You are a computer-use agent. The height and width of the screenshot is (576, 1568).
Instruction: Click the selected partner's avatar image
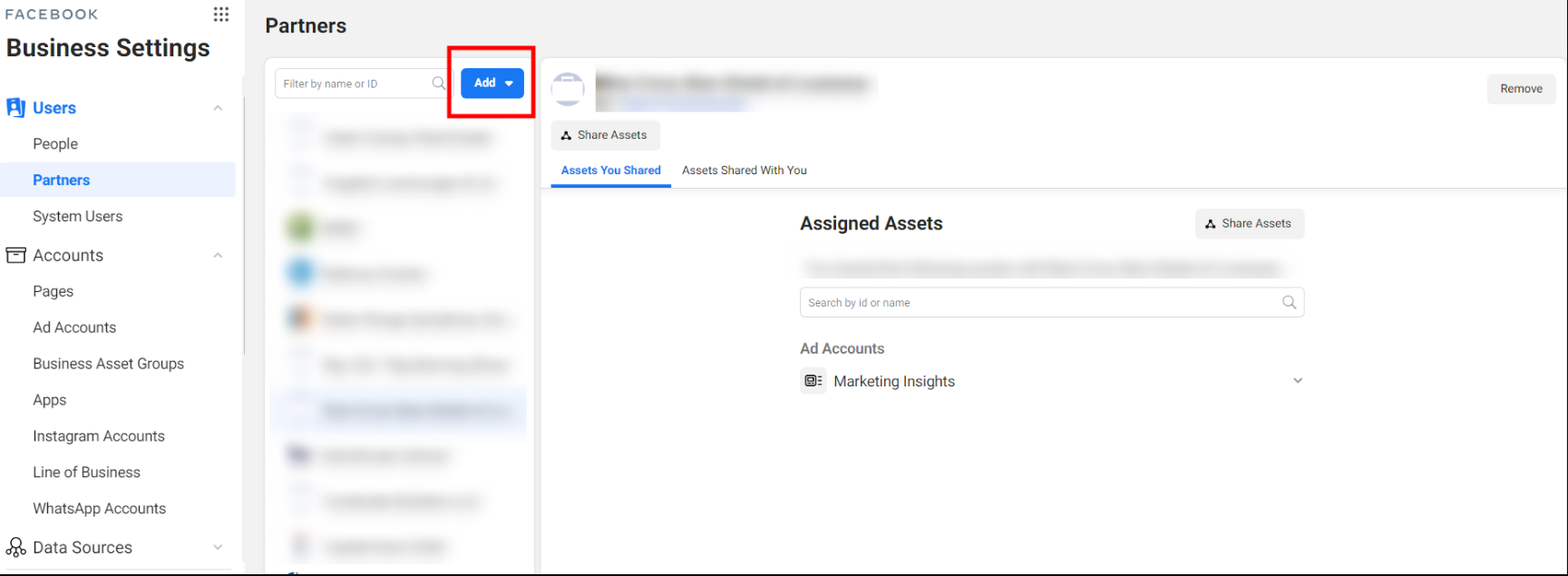(568, 89)
